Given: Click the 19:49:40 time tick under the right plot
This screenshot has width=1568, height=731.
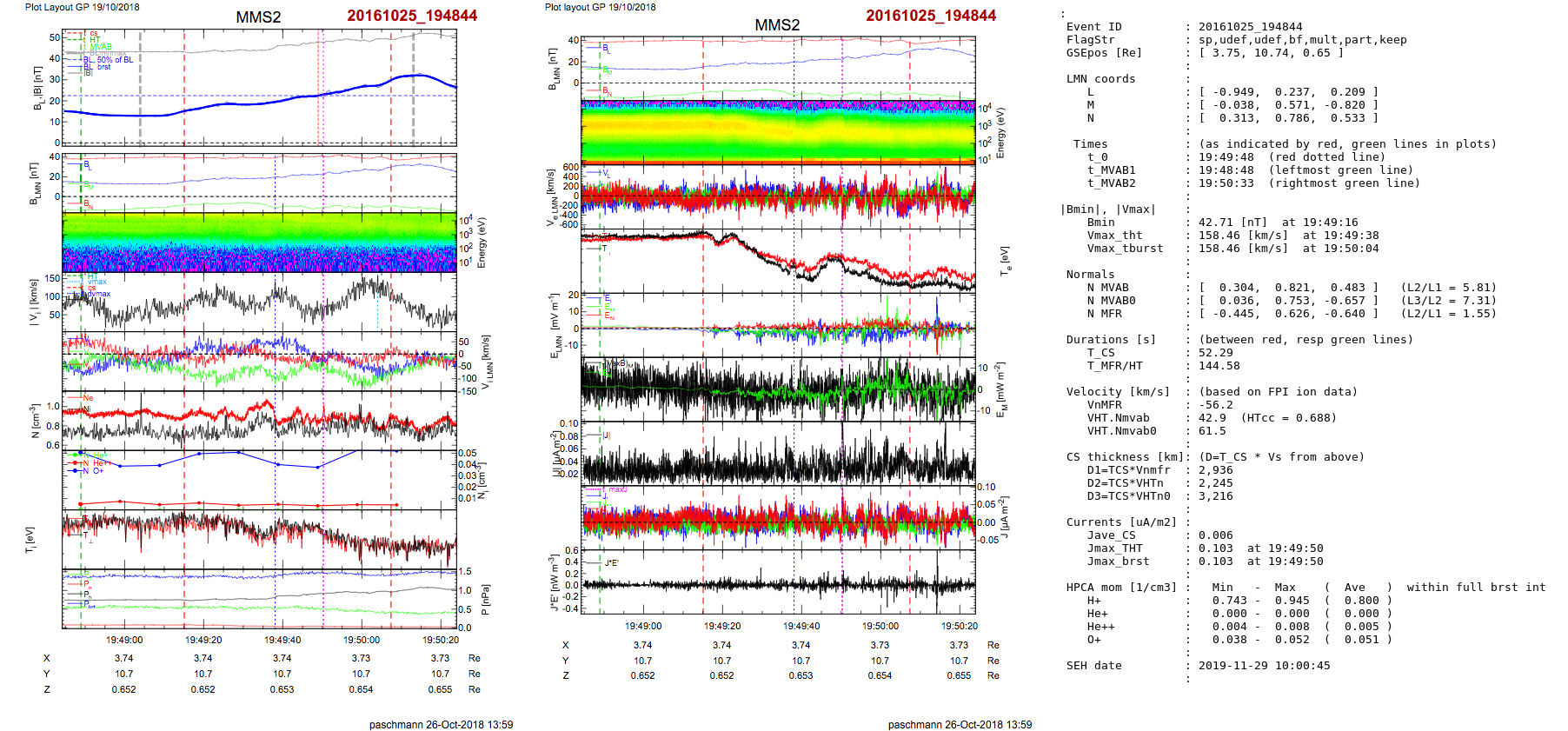Looking at the screenshot, I should pyautogui.click(x=801, y=626).
